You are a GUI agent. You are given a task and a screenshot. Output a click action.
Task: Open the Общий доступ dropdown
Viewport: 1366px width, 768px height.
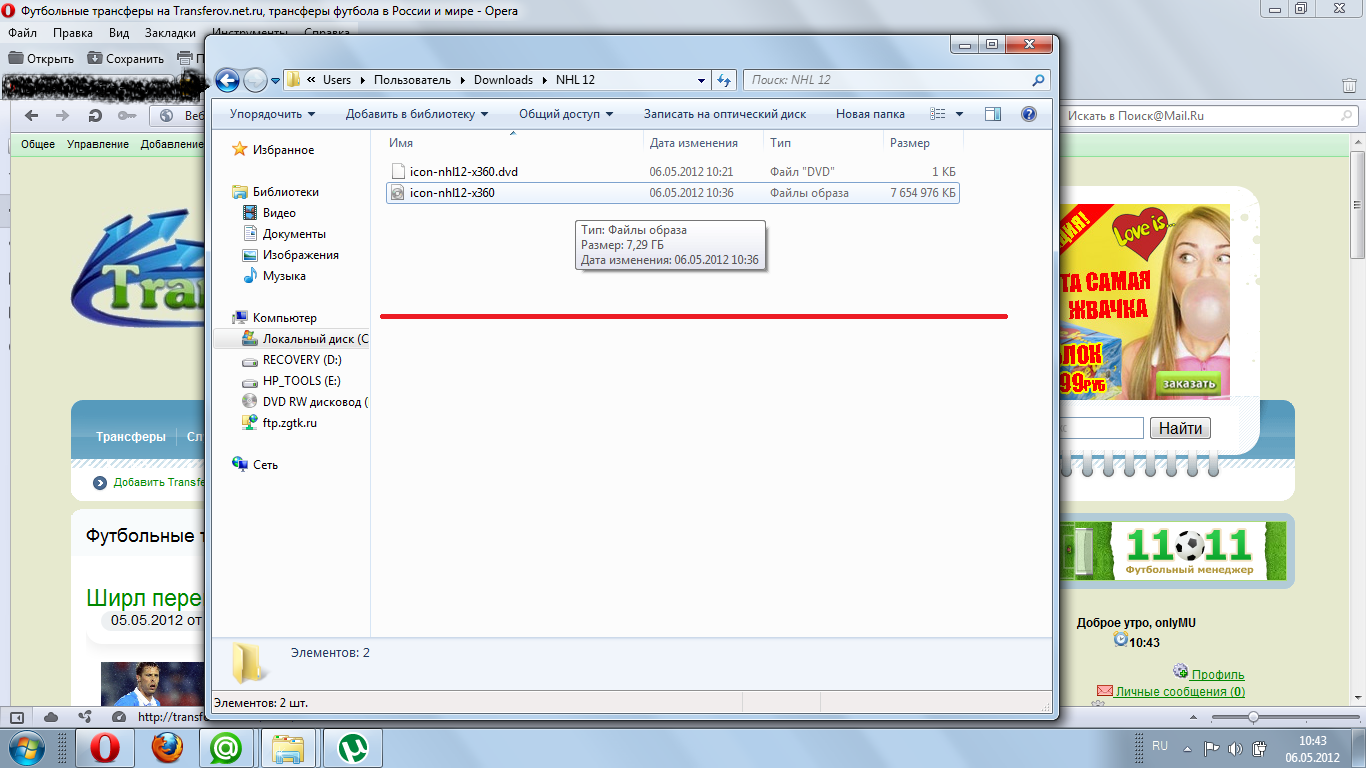566,114
